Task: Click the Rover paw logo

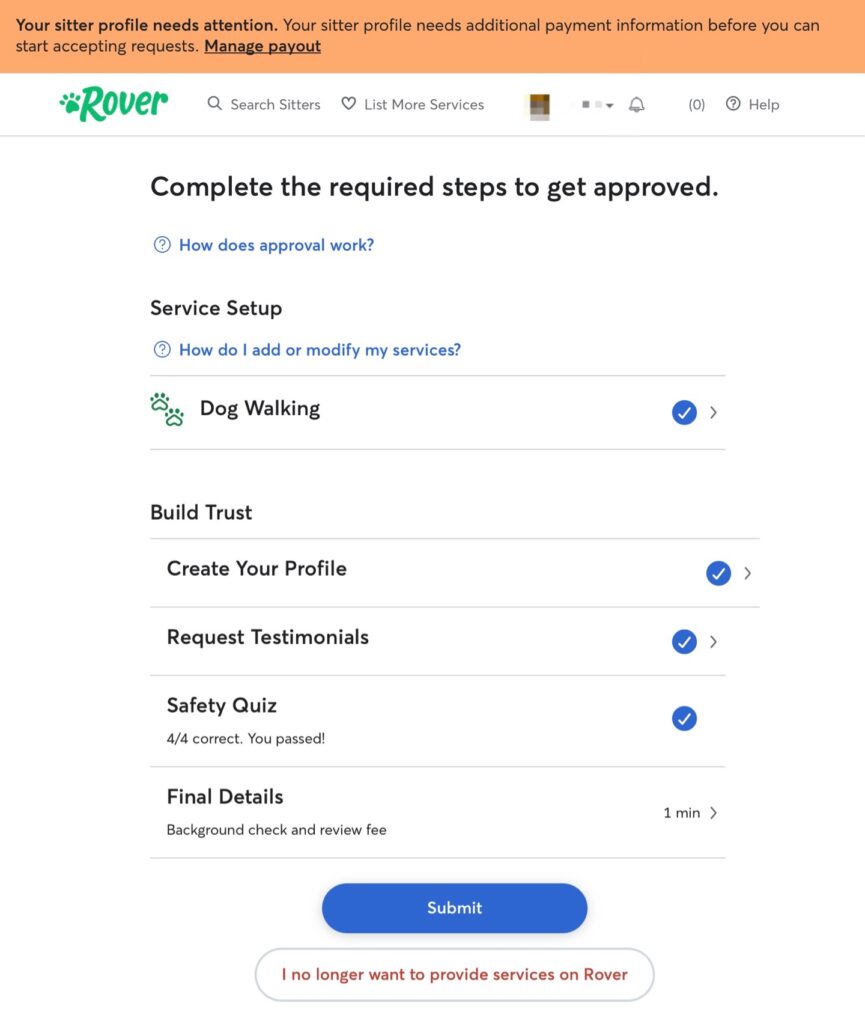Action: click(72, 102)
